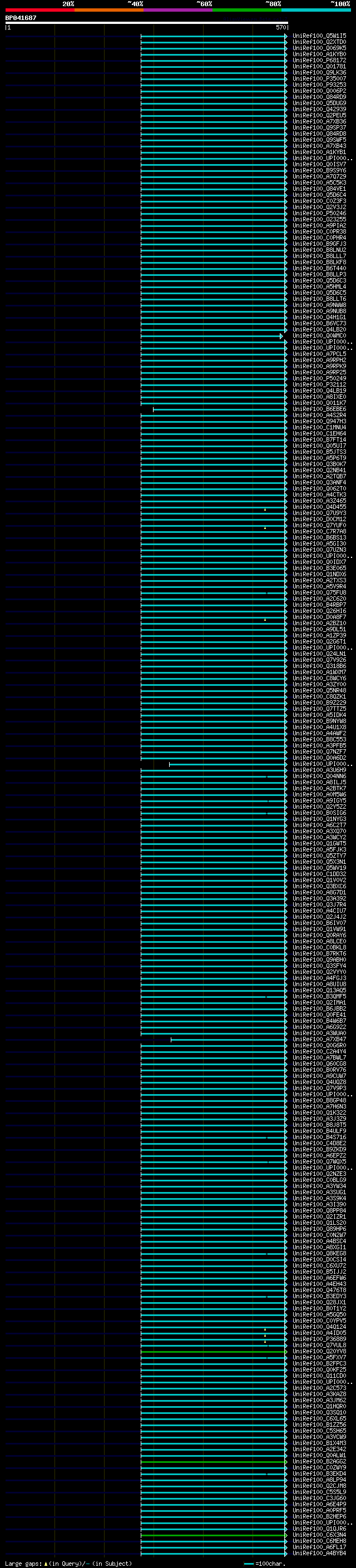Click the UniRef100_B6EBE6 label
Image resolution: width=356 pixels, height=1568 pixels.
coord(319,409)
